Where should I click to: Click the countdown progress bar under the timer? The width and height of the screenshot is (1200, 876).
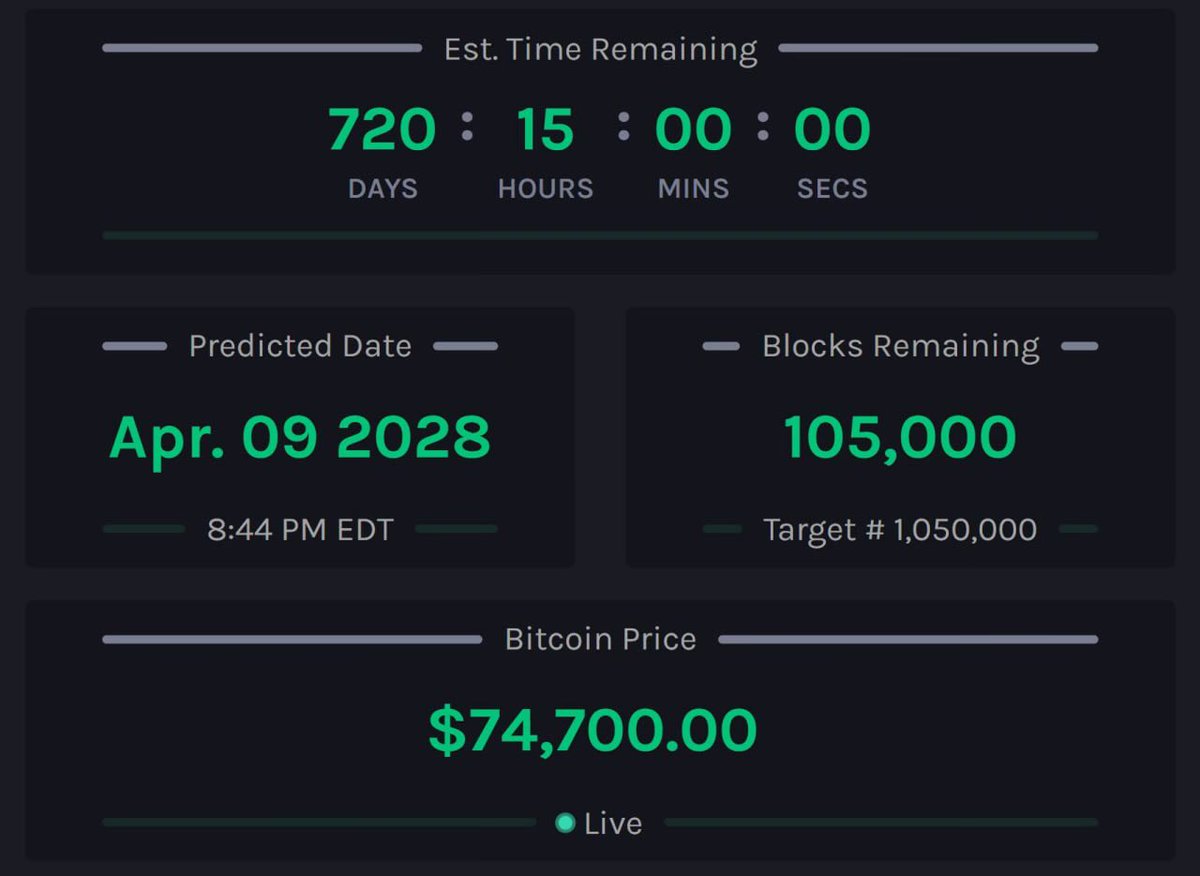click(x=600, y=236)
